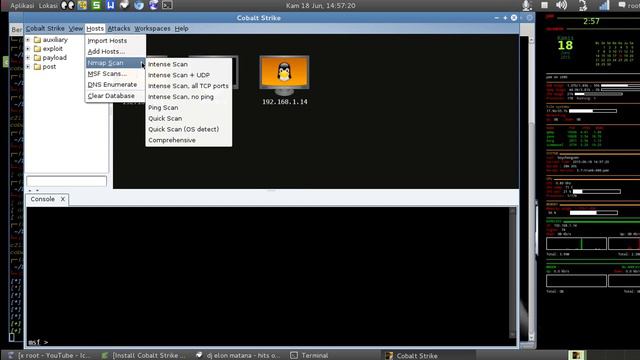Viewport: 640px width, 360px height.
Task: Open the Help menu
Action: point(182,29)
